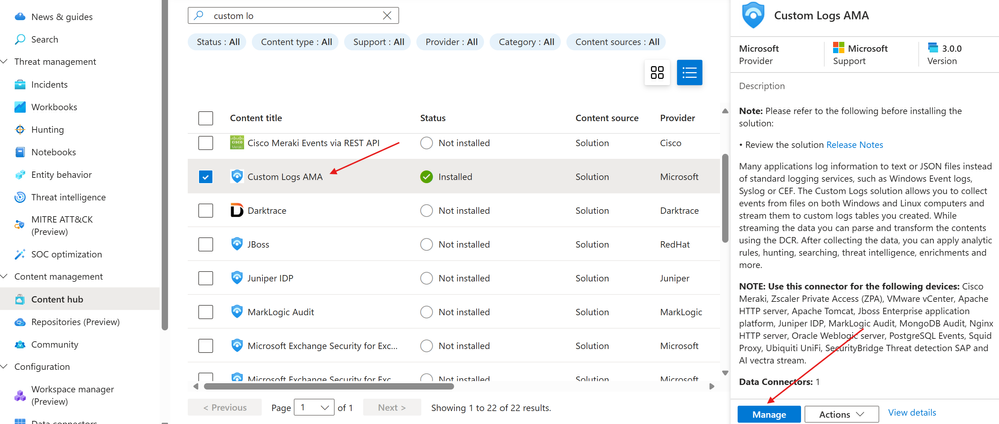Open the Content sources : All filter
This screenshot has height=424, width=999.
(x=617, y=42)
